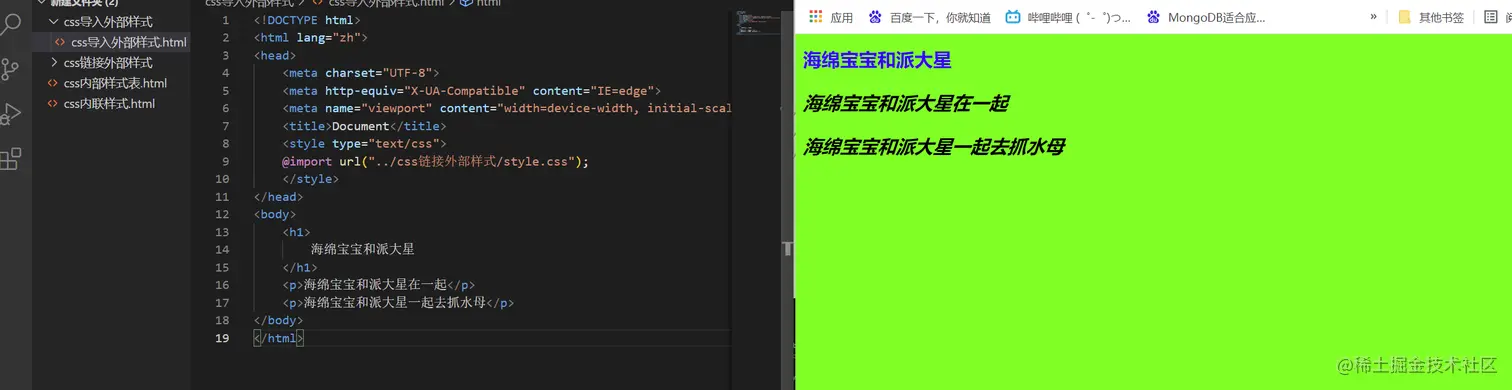Viewport: 1512px width, 390px height.
Task: Click the viewport meta tag line
Action: (508, 108)
